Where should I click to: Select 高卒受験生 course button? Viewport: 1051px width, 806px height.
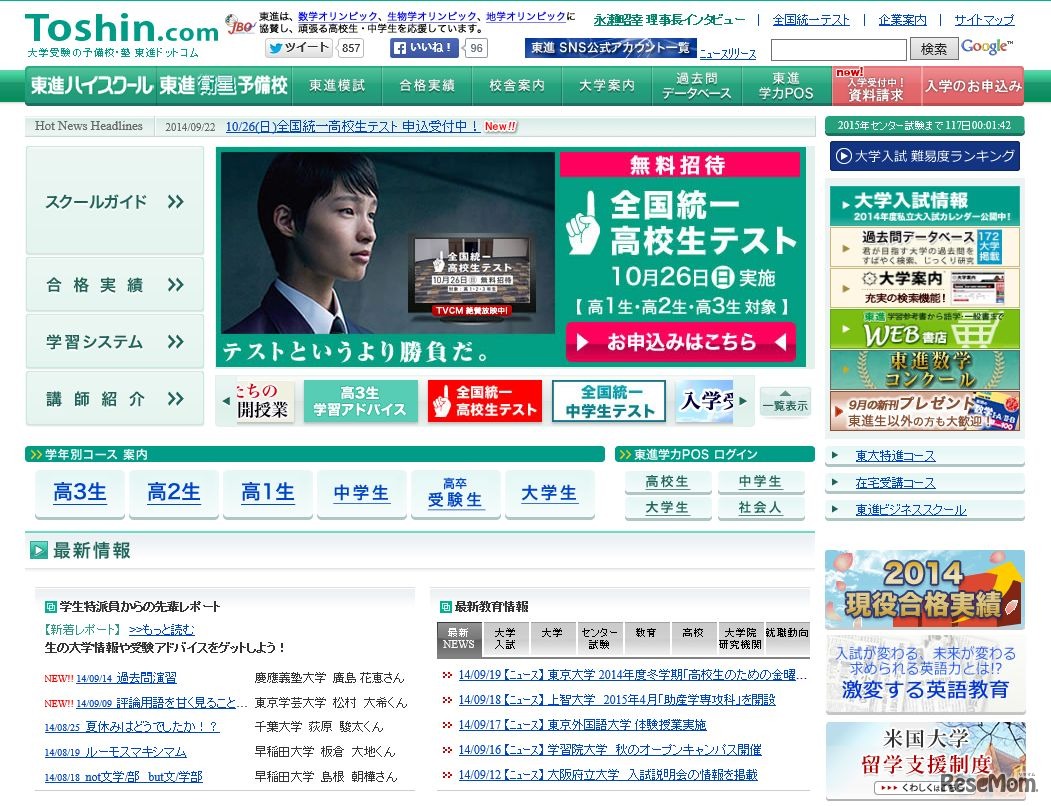455,494
